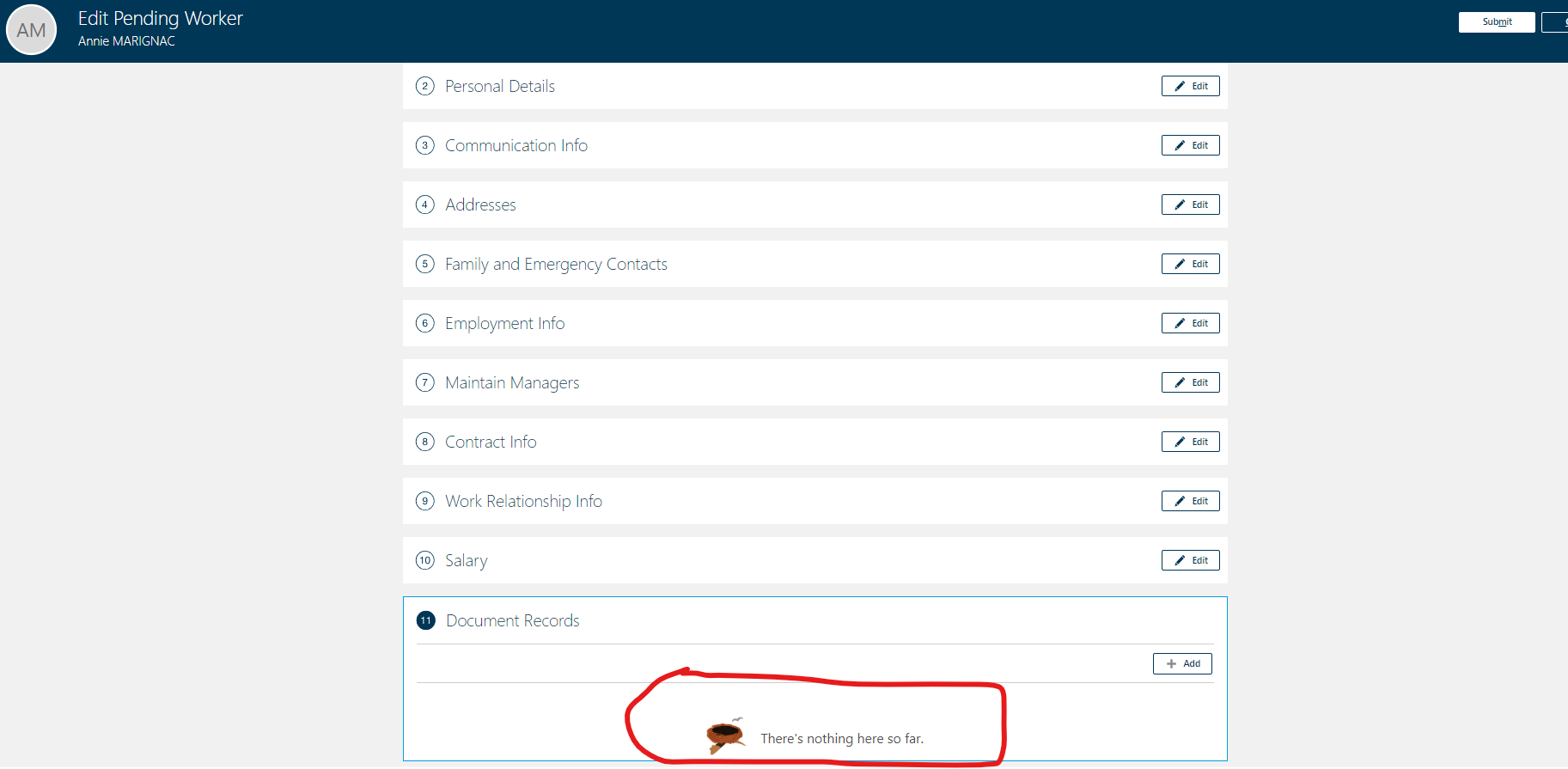Click step 8 circle icon
Viewport: 1568px width, 769px height.
click(425, 442)
